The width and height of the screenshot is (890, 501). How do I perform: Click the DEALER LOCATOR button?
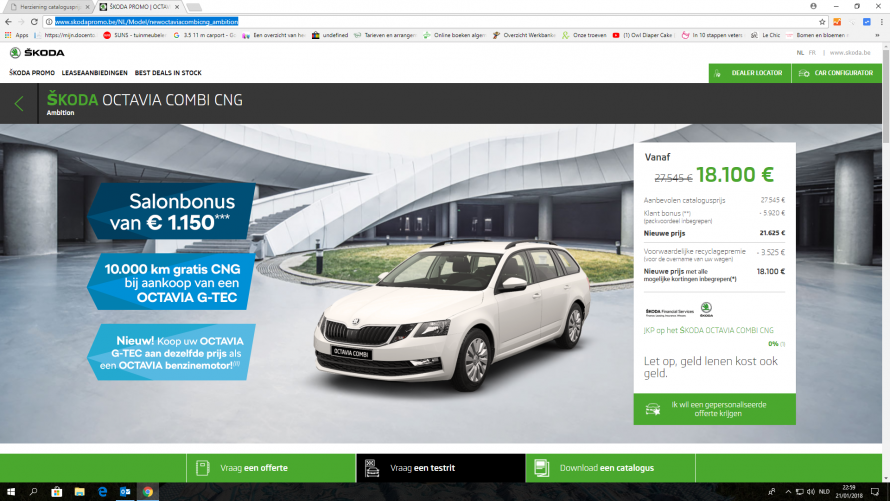pos(750,73)
